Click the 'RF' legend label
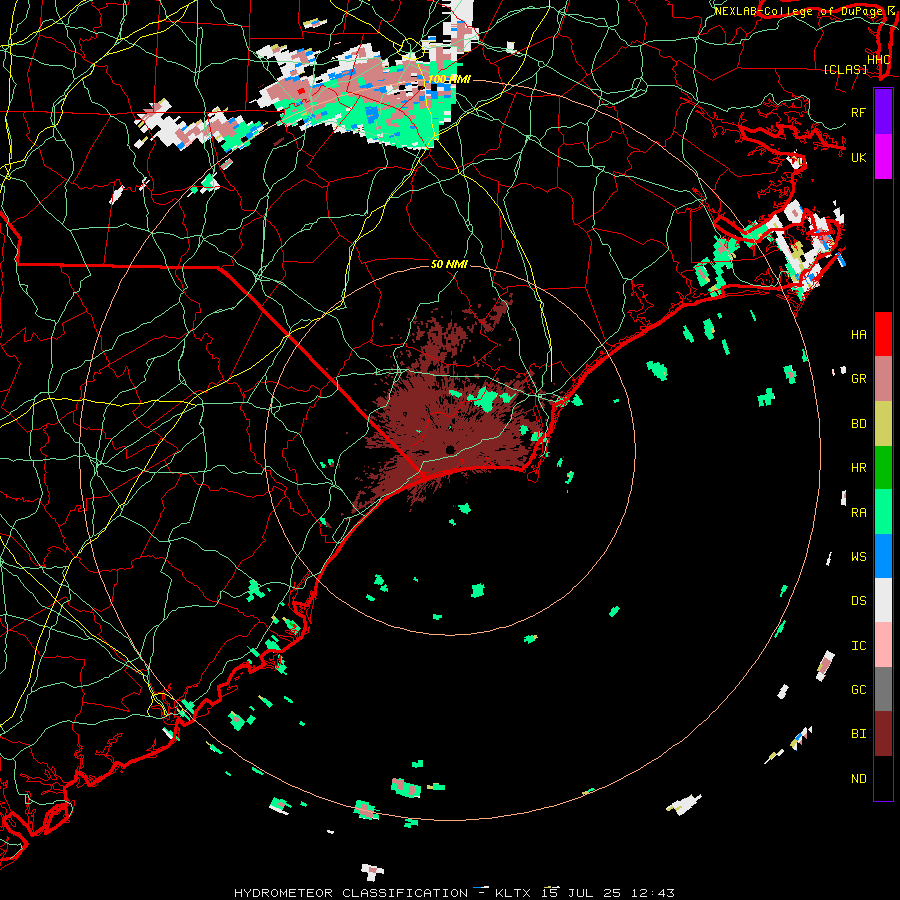The width and height of the screenshot is (900, 900). pyautogui.click(x=858, y=112)
